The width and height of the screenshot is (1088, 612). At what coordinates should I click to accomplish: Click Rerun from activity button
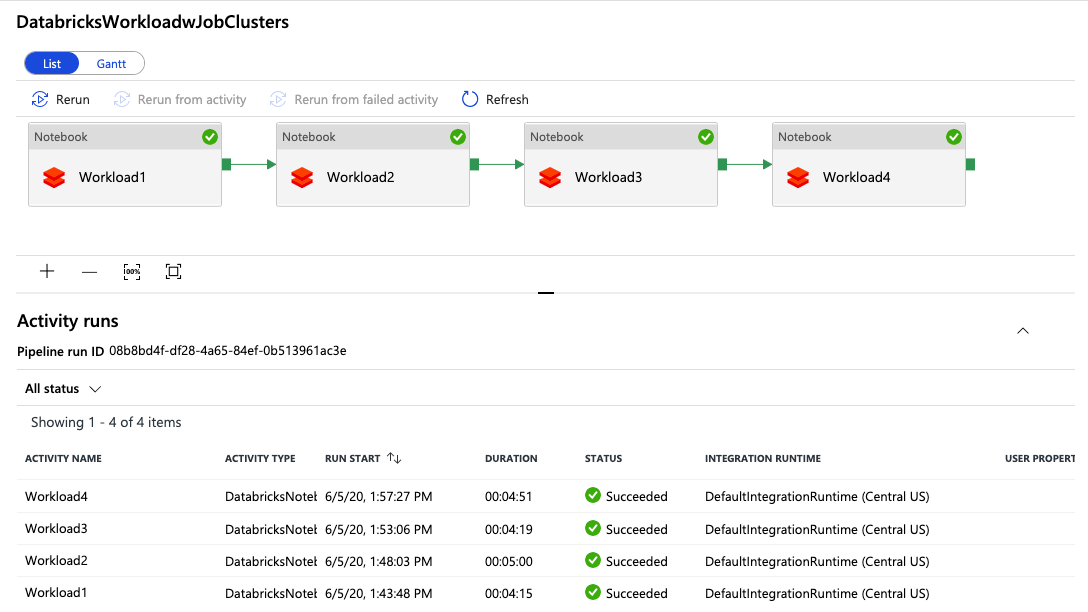coord(180,99)
